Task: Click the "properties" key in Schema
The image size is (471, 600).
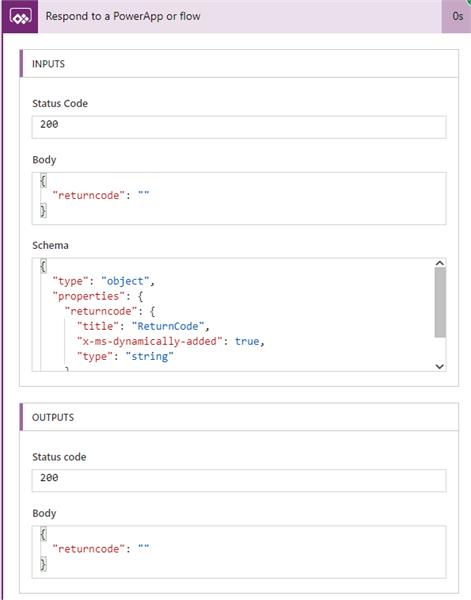Action: 88,296
